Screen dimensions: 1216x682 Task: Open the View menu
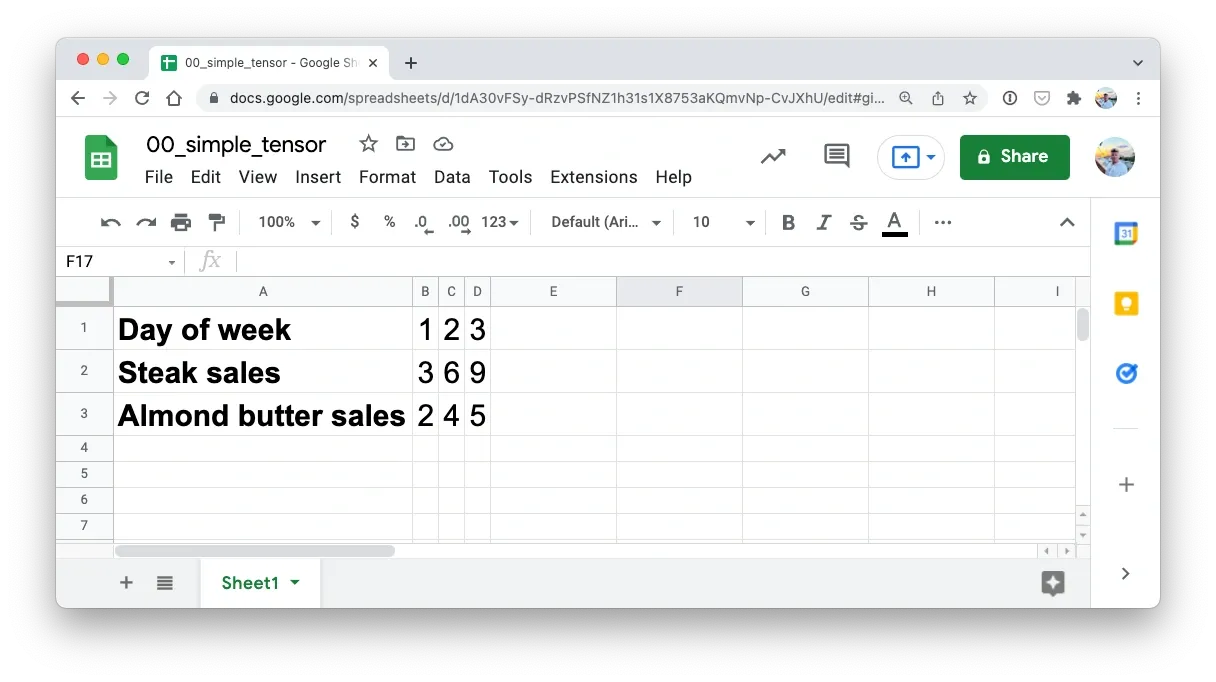(258, 177)
